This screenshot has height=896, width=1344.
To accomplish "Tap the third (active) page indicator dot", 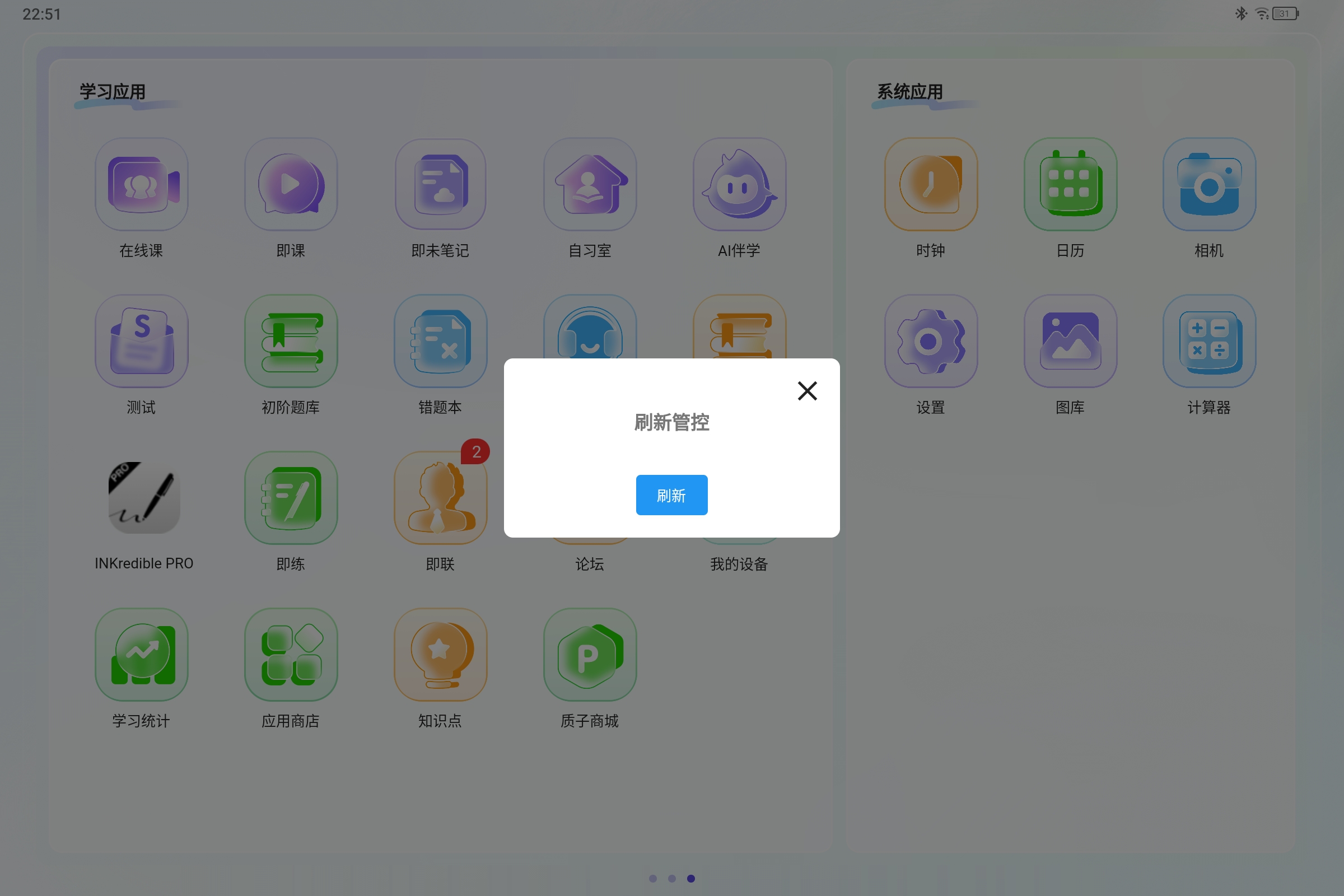I will [691, 878].
